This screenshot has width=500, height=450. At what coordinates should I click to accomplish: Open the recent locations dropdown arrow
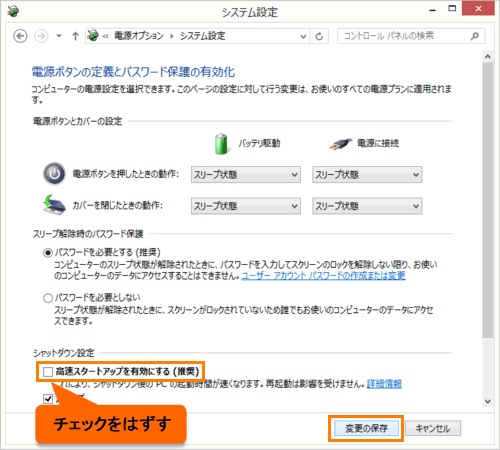59,36
